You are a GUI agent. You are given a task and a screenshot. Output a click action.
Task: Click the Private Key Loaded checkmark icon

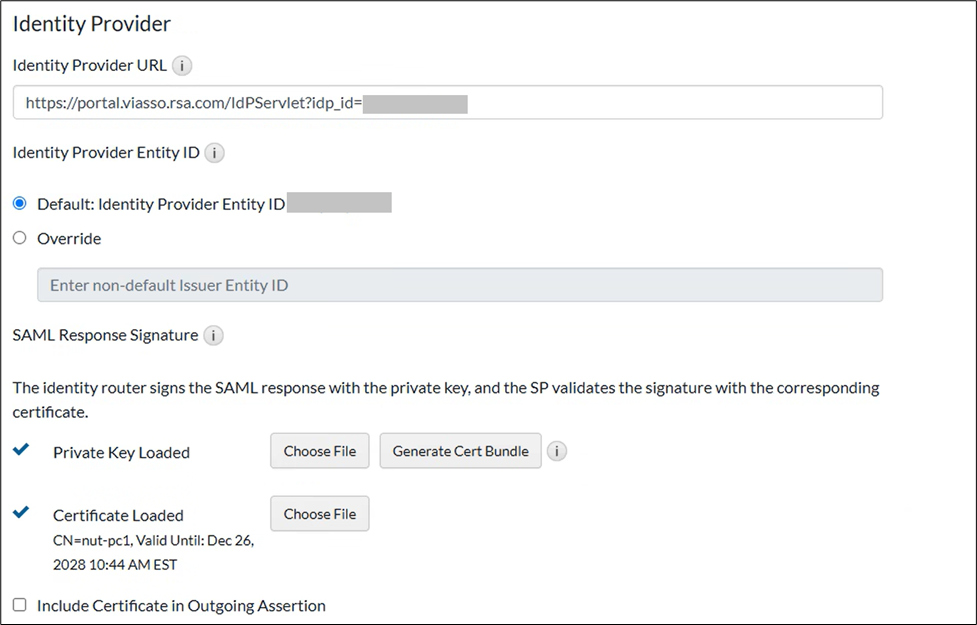pos(21,449)
